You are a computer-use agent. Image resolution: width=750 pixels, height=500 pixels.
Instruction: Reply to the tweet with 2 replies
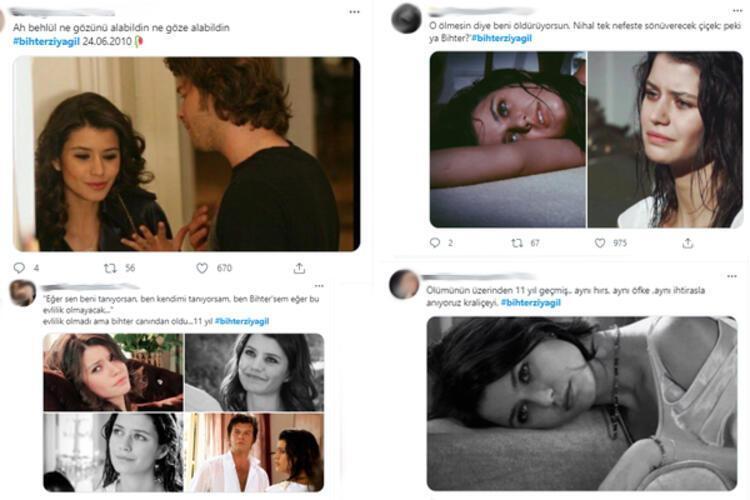click(435, 242)
